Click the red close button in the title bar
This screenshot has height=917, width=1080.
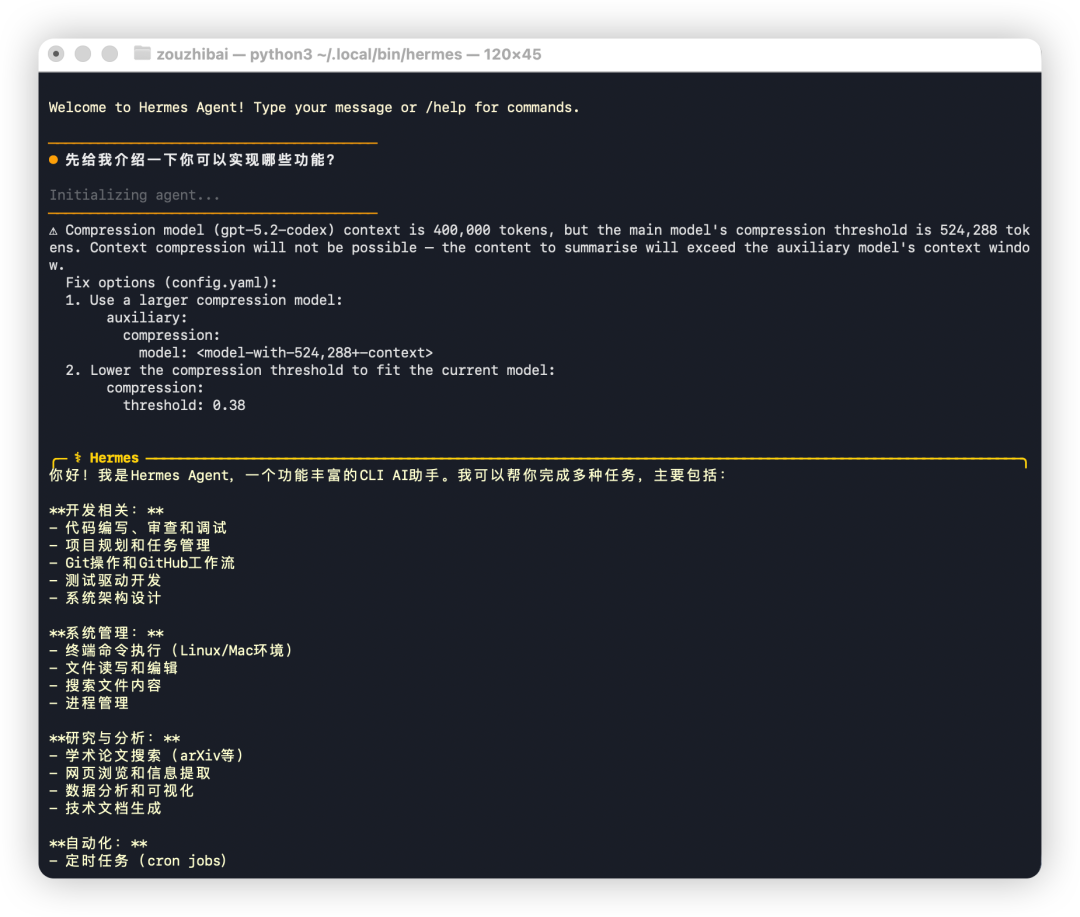[x=57, y=55]
